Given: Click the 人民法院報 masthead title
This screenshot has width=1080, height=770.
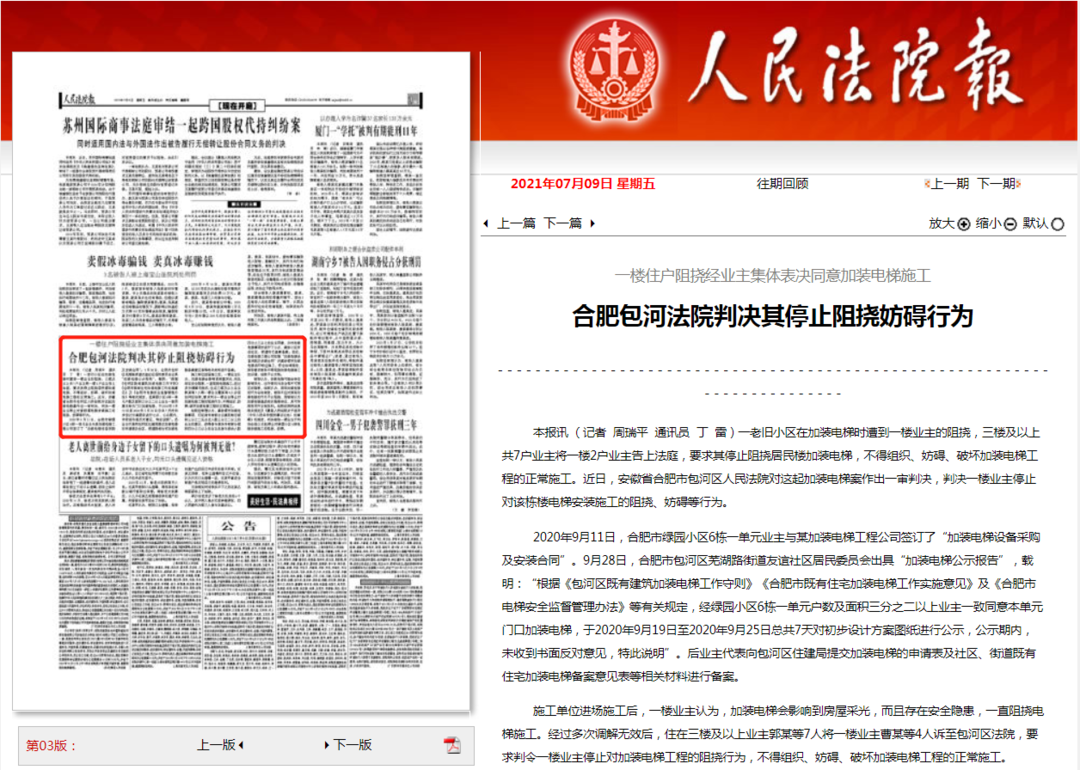Looking at the screenshot, I should tap(856, 67).
